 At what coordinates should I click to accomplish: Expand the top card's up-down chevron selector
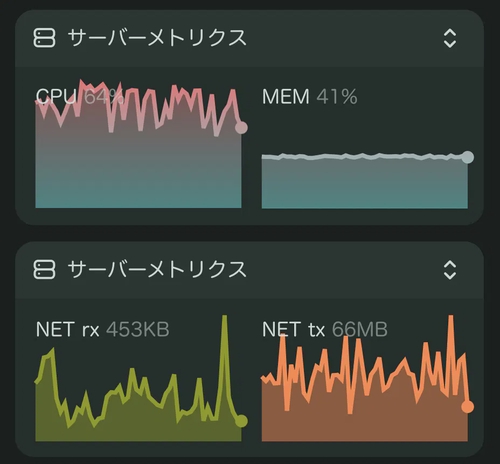click(450, 38)
